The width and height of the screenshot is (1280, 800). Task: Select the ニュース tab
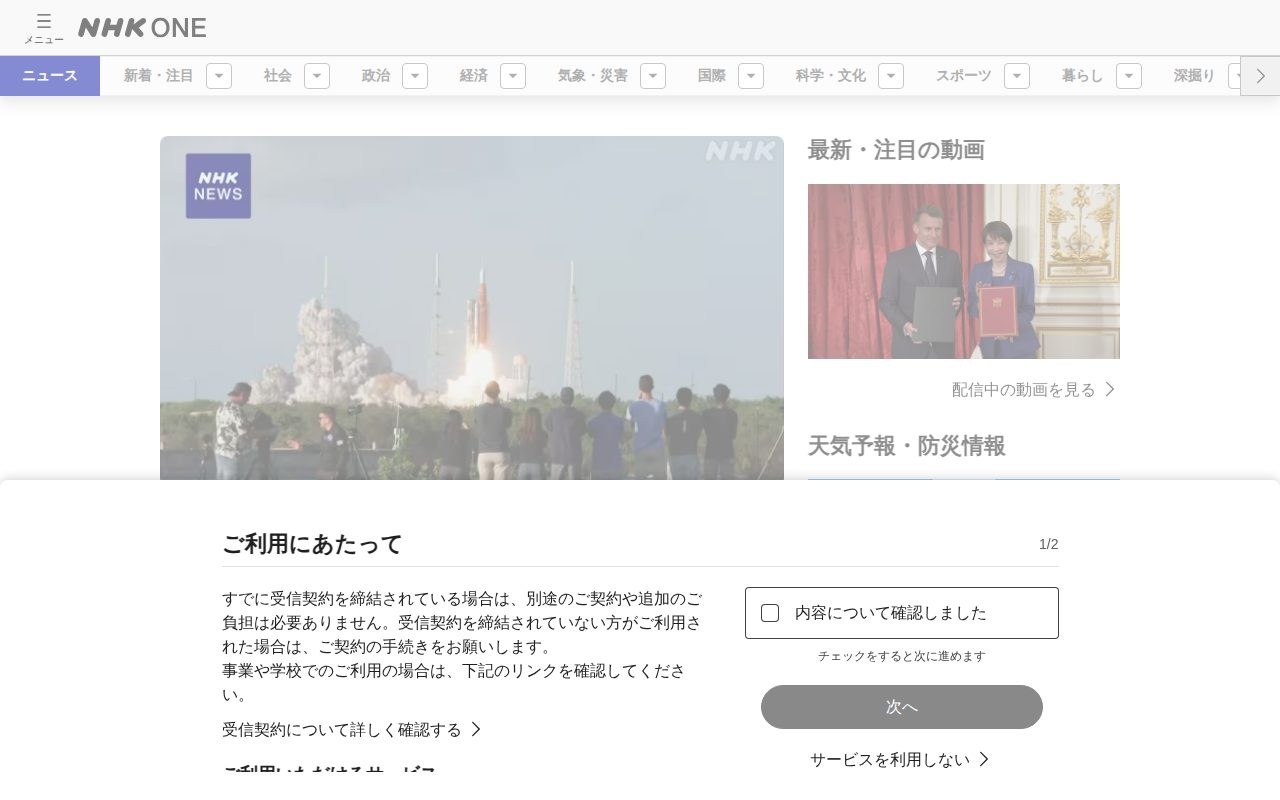pos(50,76)
